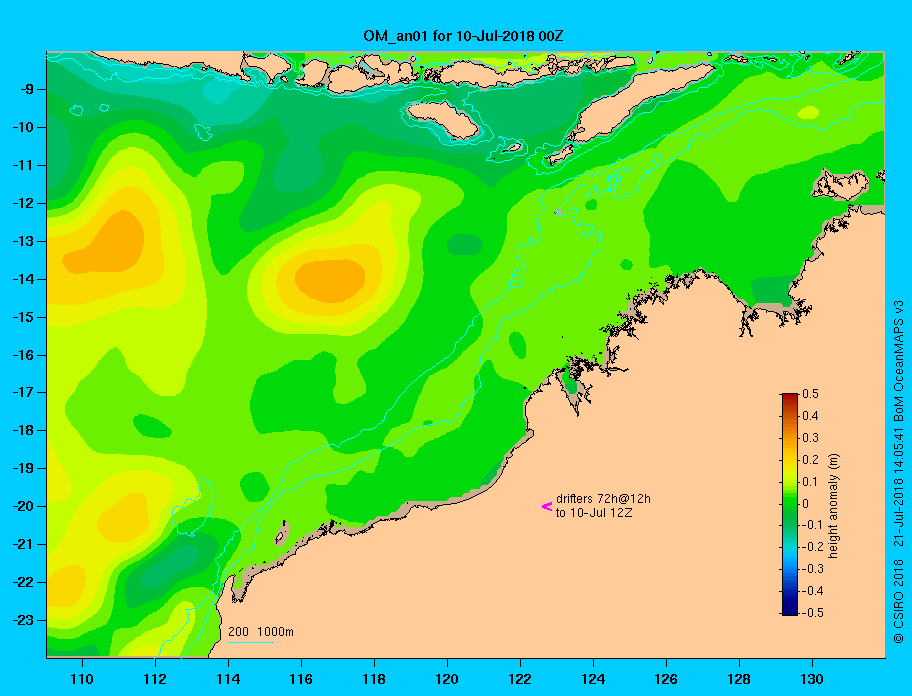
Task: Click latitude axis label '-17'
Action: coord(24,392)
